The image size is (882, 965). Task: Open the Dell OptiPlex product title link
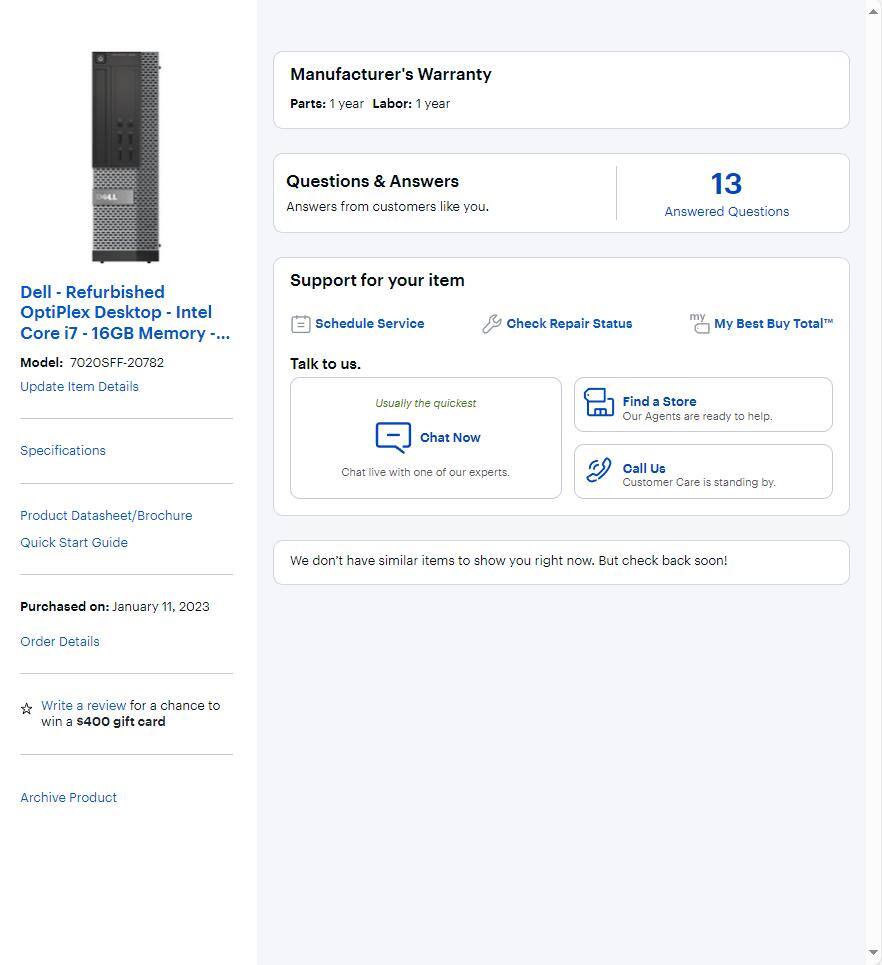pos(125,312)
